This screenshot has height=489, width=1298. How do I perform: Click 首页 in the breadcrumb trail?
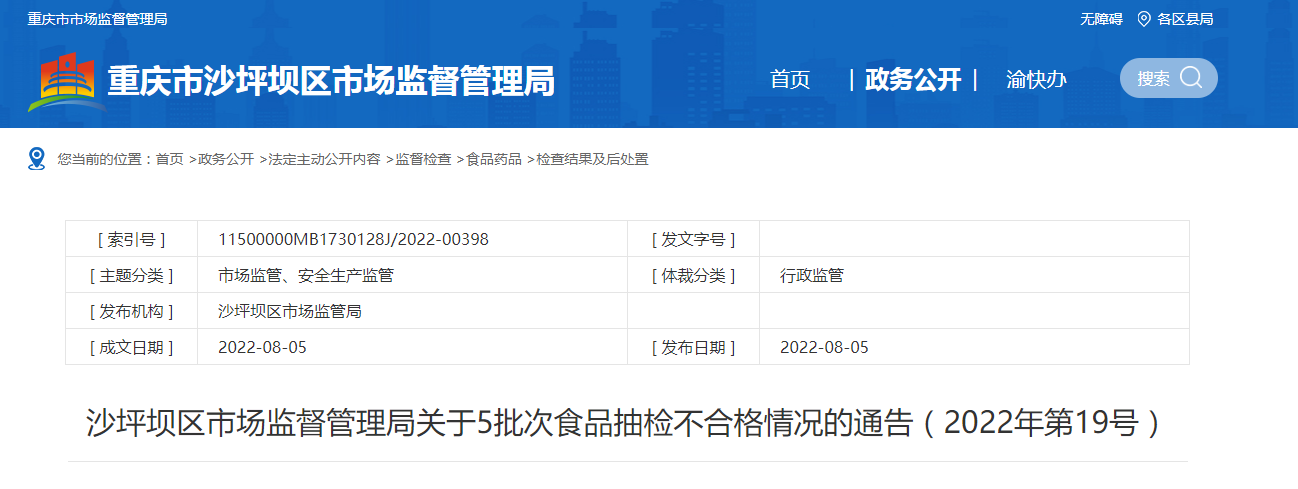[169, 159]
